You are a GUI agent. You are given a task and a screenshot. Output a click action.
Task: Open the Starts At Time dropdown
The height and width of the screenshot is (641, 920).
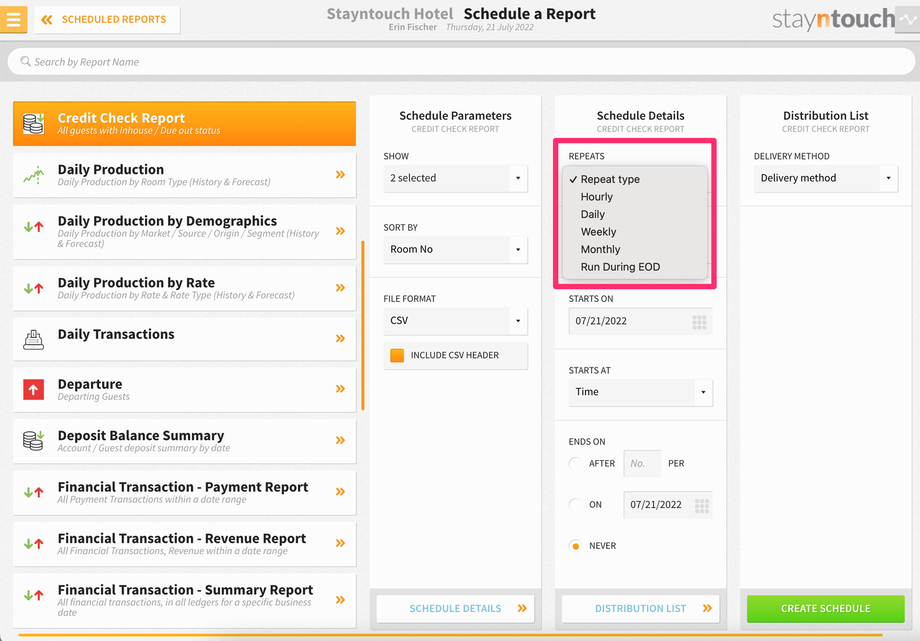[x=640, y=392]
